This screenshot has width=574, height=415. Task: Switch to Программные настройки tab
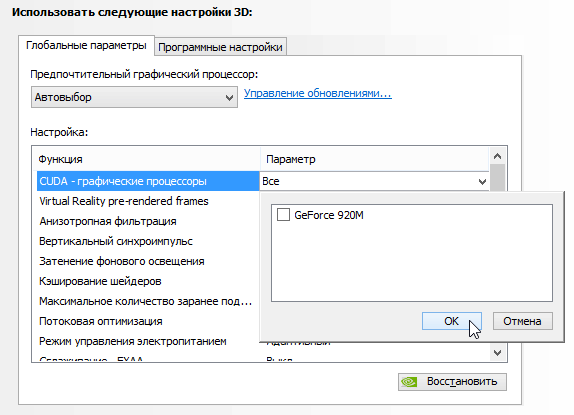(x=220, y=47)
